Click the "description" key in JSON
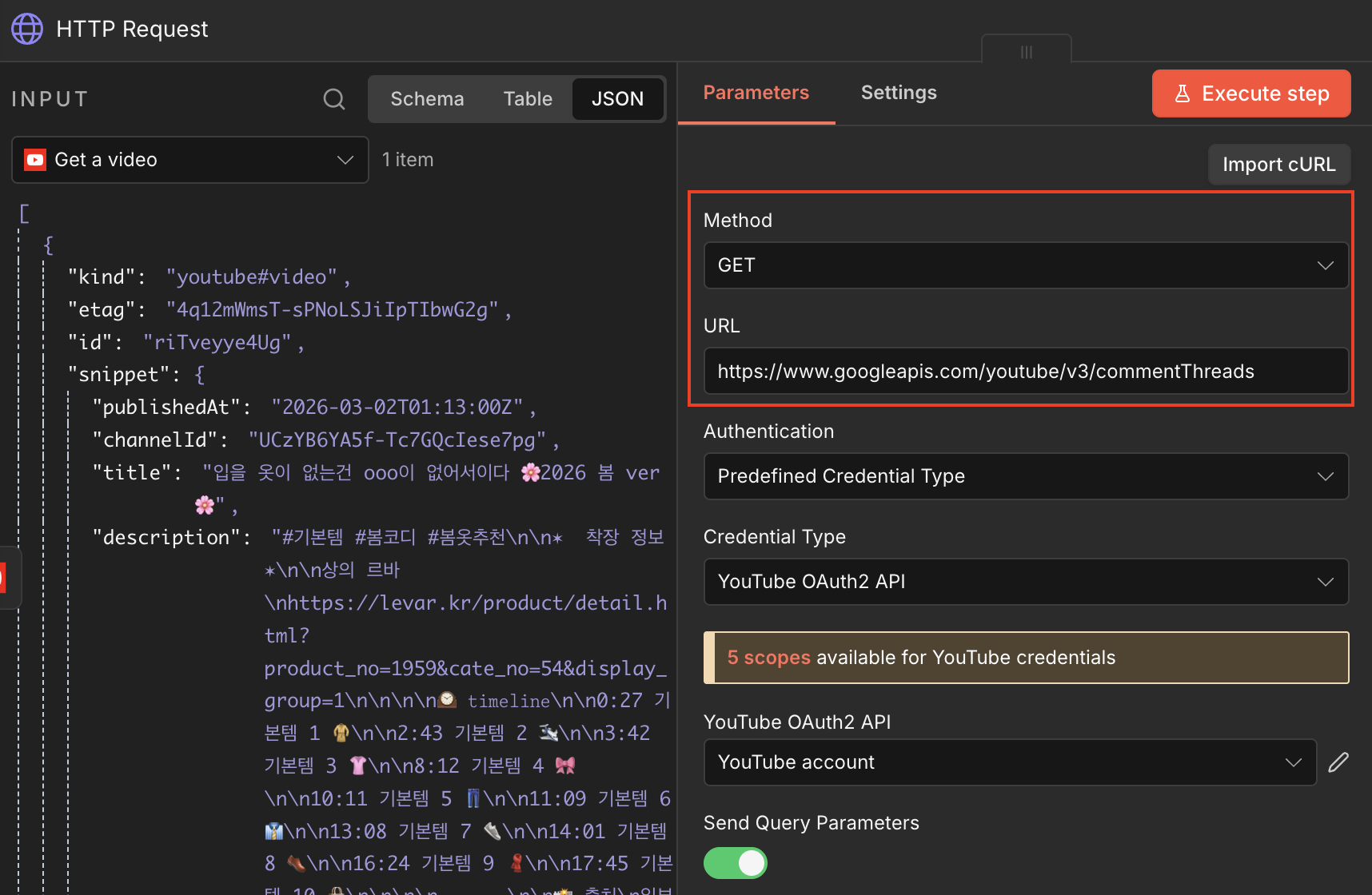The height and width of the screenshot is (895, 1372). coord(166,538)
